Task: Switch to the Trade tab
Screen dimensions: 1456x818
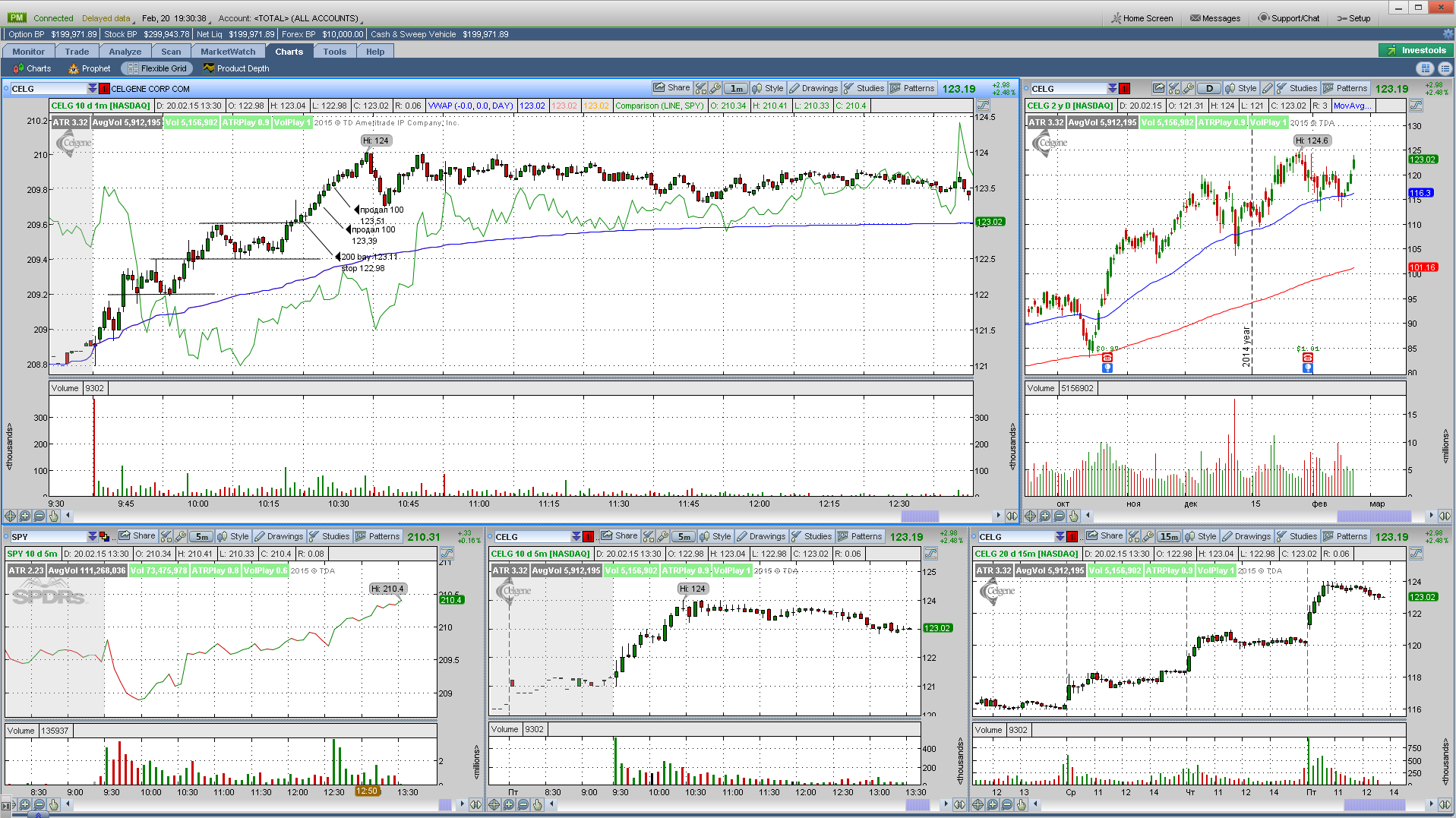Action: coord(77,52)
